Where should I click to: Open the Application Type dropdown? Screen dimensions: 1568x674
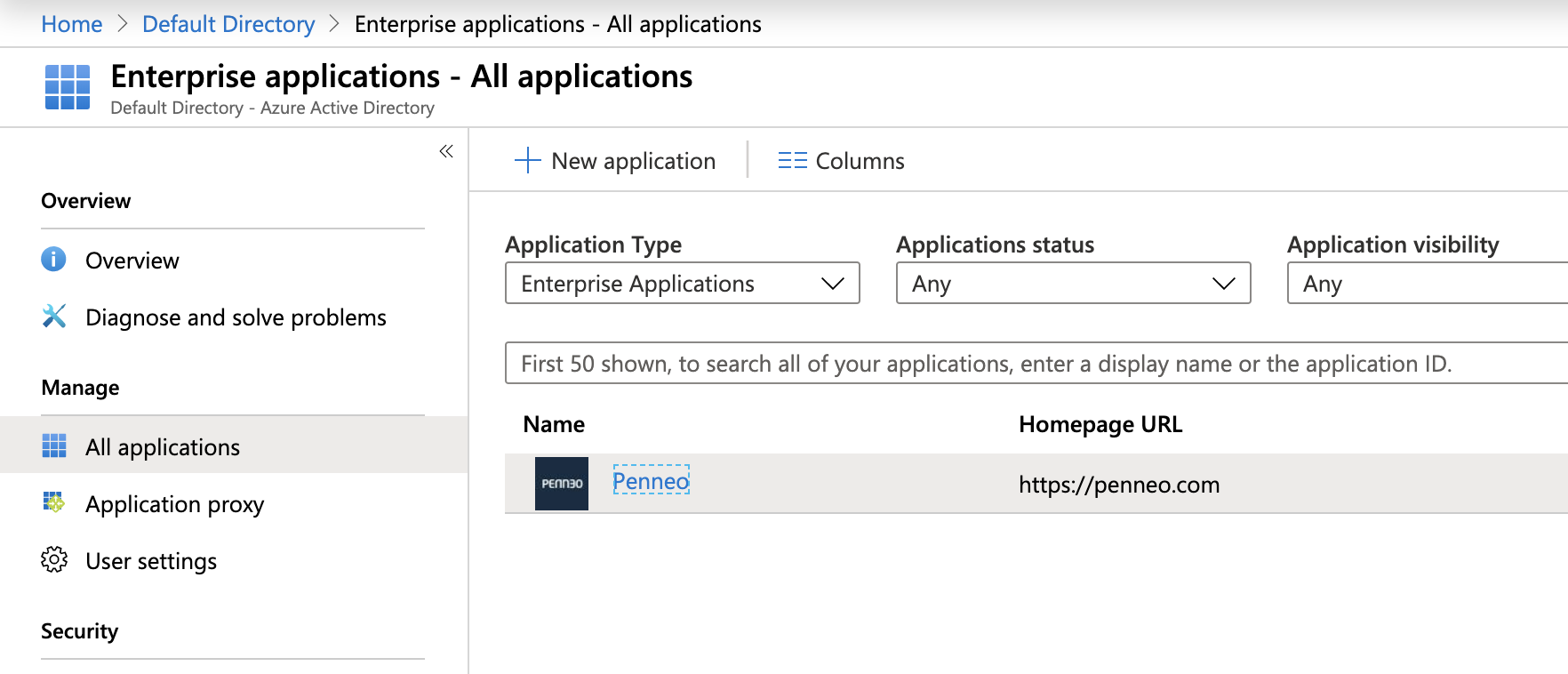coord(682,283)
